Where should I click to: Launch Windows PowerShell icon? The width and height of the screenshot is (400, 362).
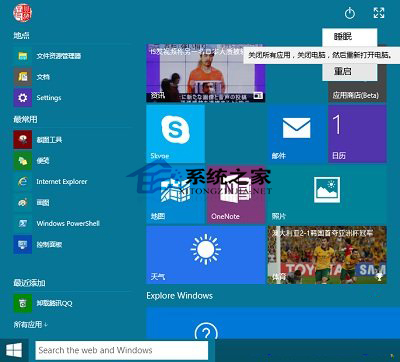23,223
